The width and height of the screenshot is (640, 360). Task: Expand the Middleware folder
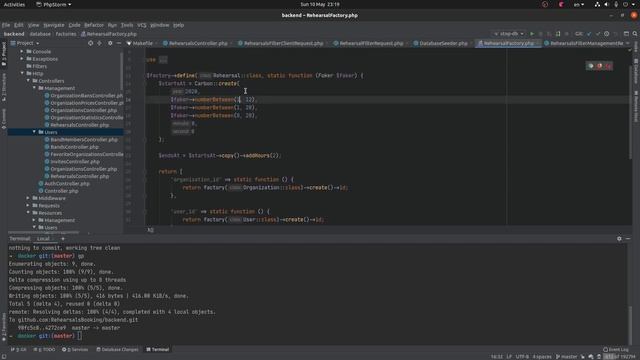pyautogui.click(x=28, y=198)
